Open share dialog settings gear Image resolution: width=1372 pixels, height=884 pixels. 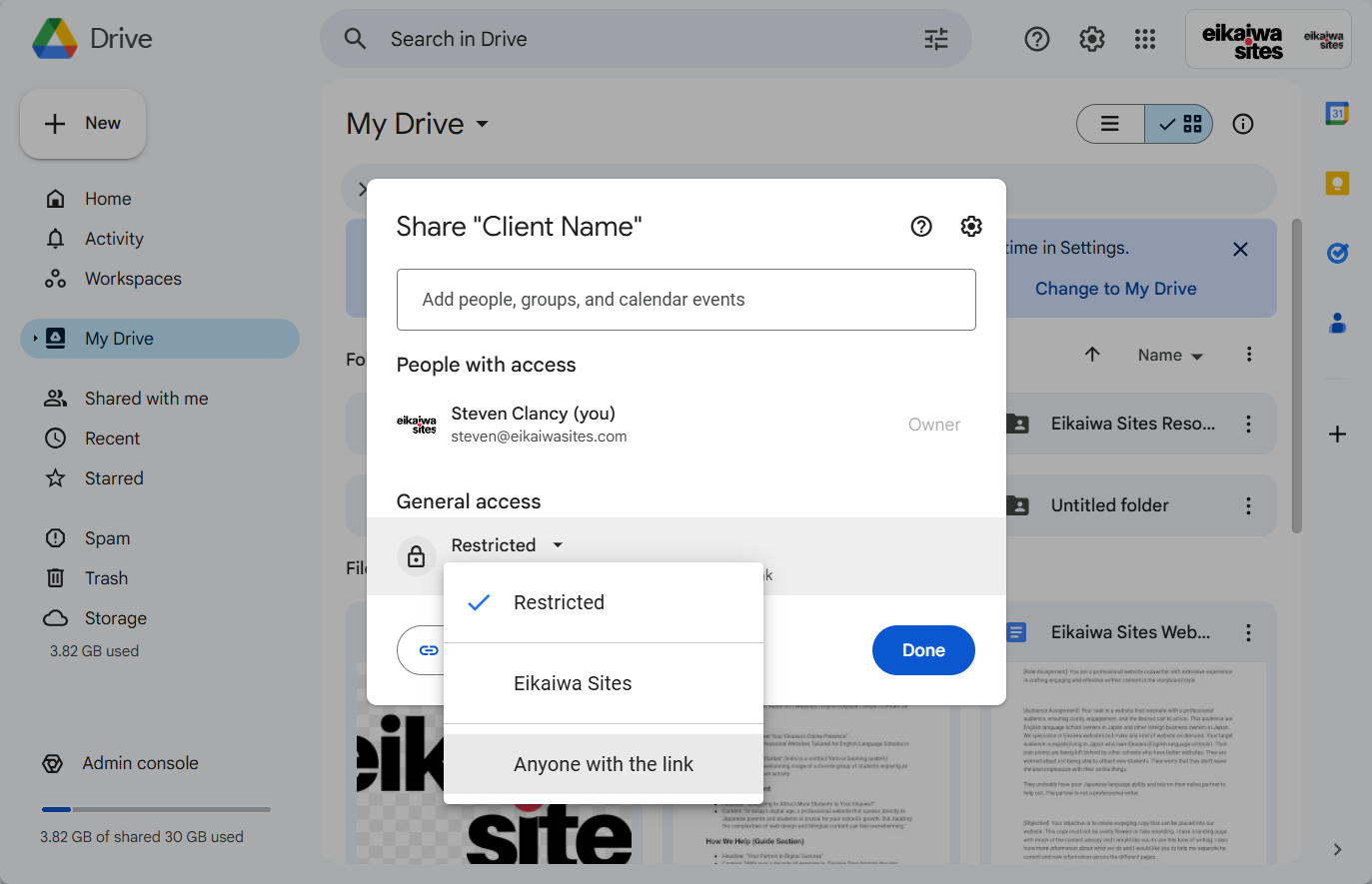pos(971,227)
